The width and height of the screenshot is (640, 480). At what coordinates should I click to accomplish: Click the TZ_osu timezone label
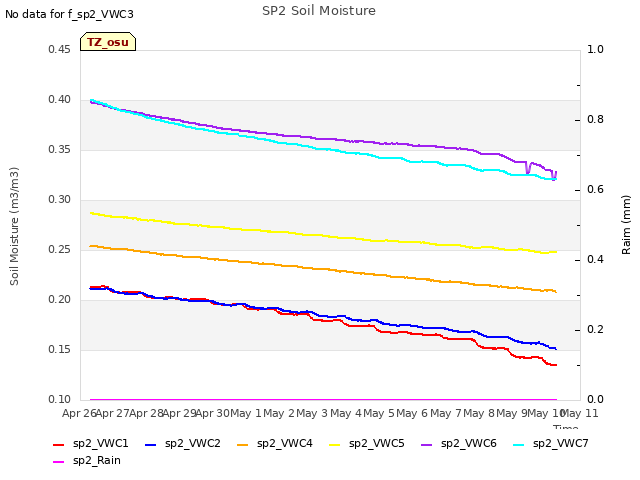pyautogui.click(x=108, y=42)
